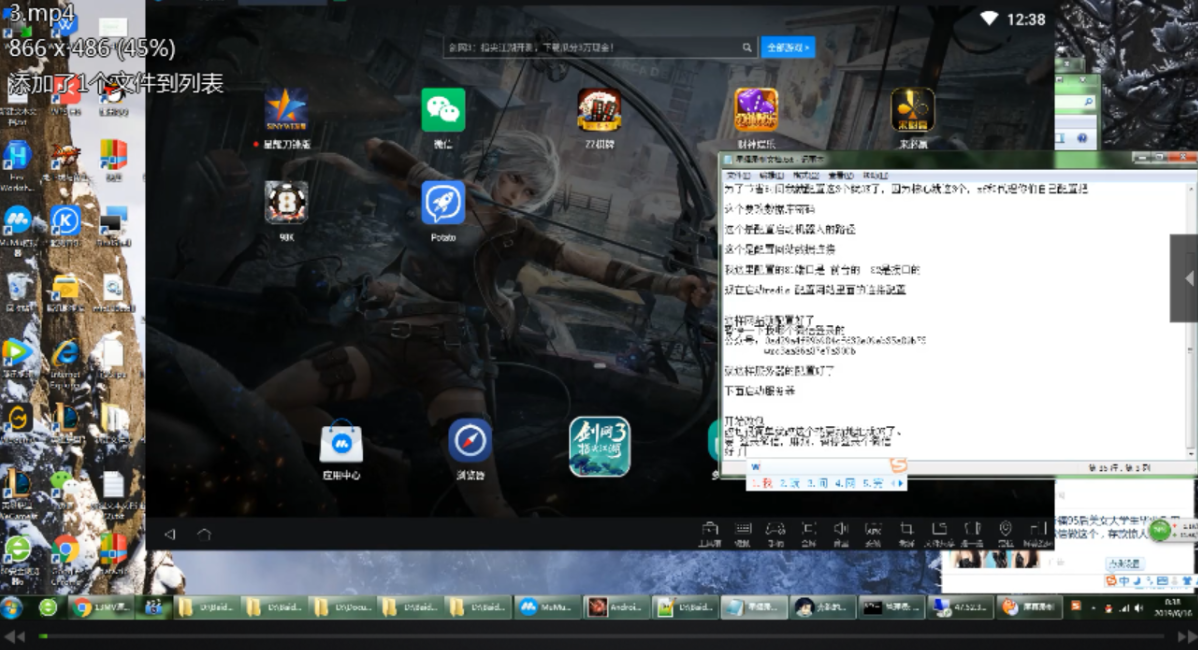Click the volume speaker tool in emulator toolbar
Screen dimensions: 1198x650
840,533
